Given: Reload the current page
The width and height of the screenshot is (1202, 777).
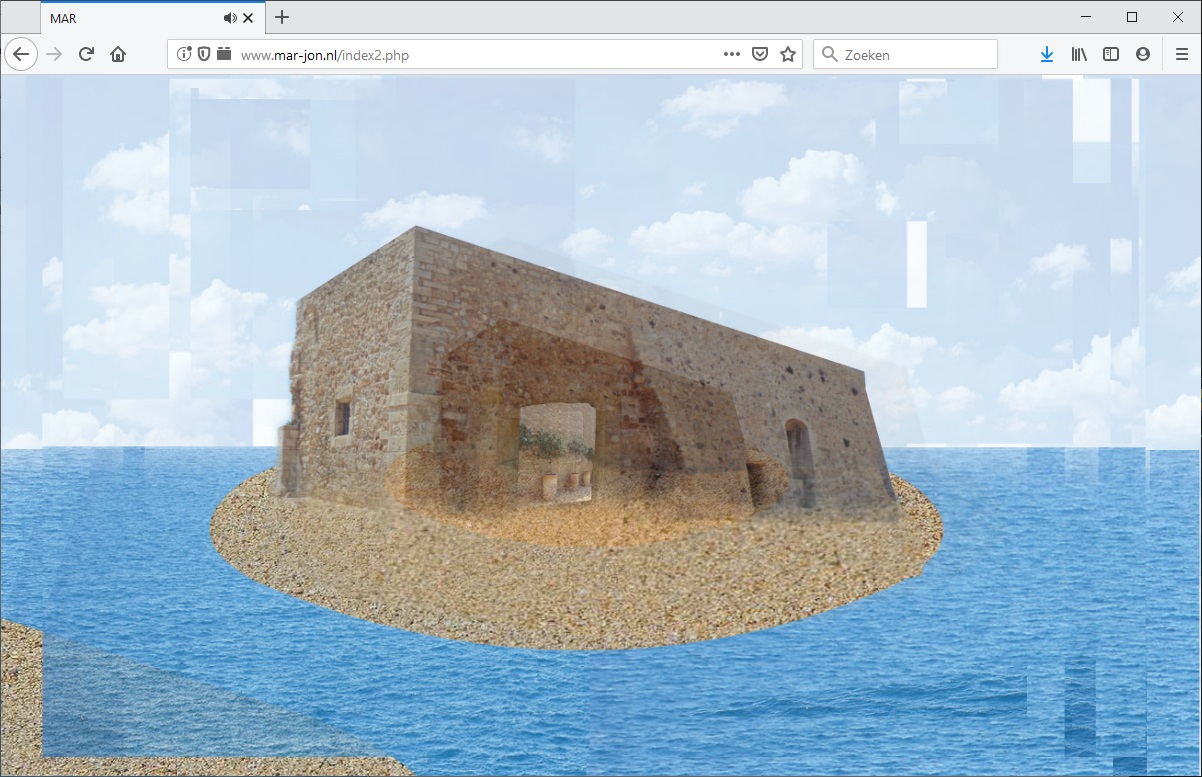Looking at the screenshot, I should [86, 54].
